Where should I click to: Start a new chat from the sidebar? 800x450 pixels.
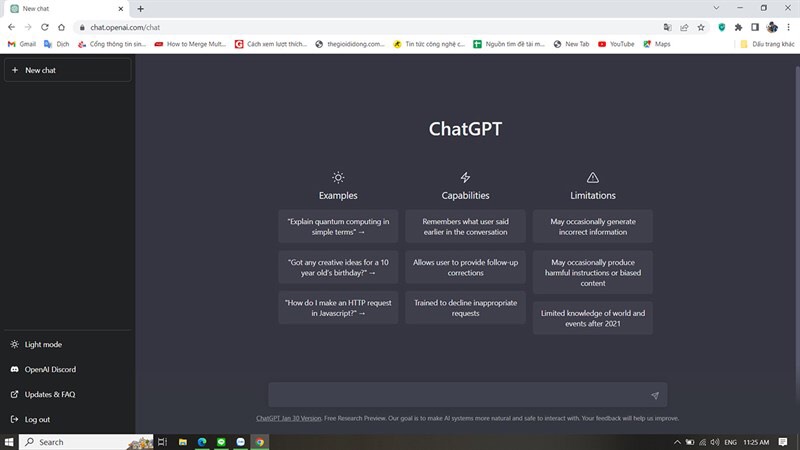point(67,70)
